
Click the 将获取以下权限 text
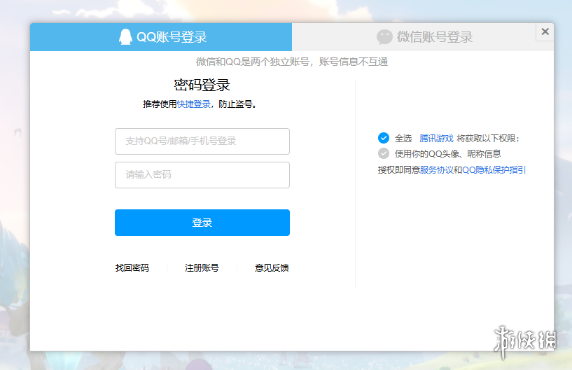(x=488, y=138)
